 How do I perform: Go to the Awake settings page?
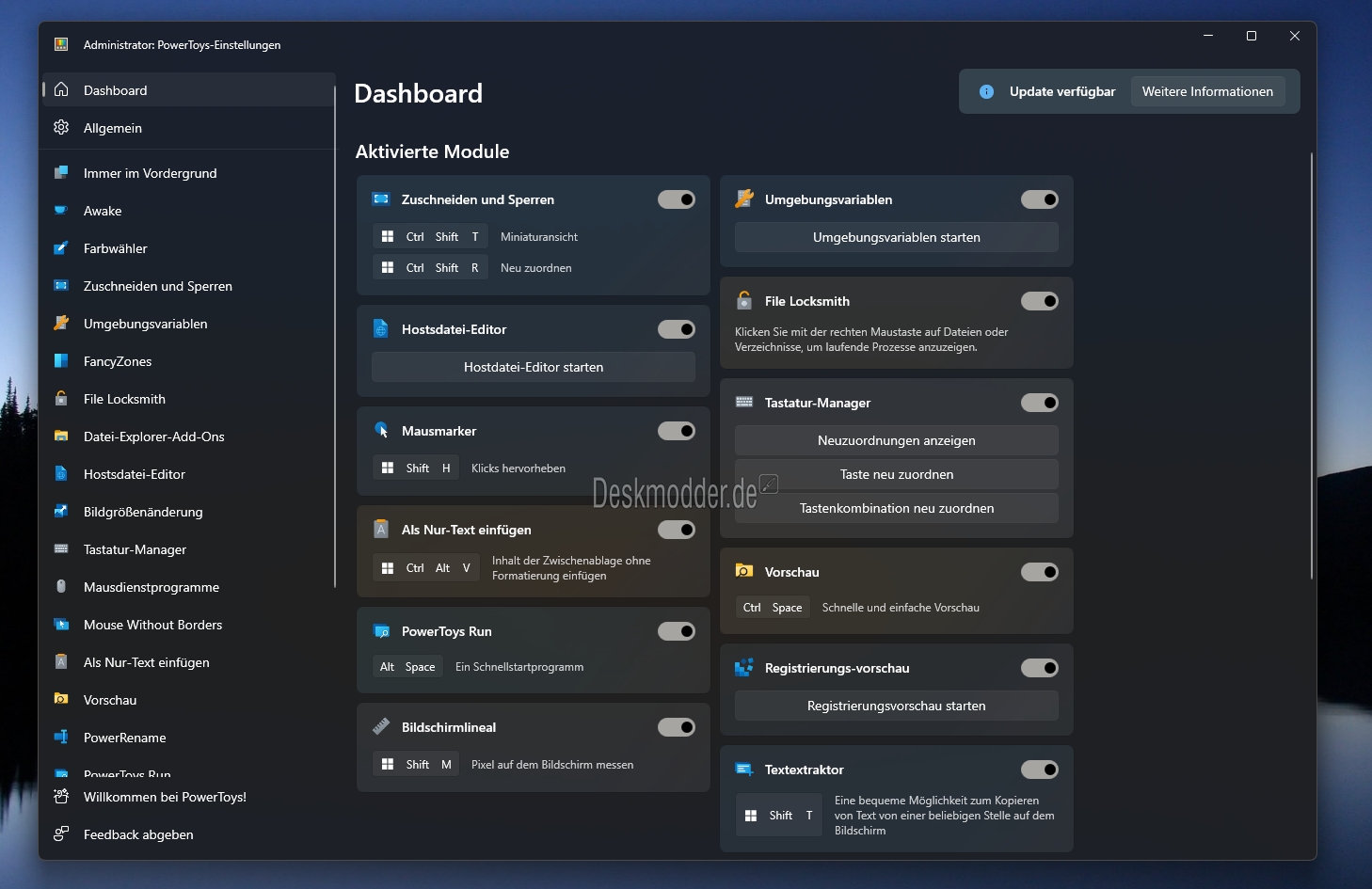point(188,211)
